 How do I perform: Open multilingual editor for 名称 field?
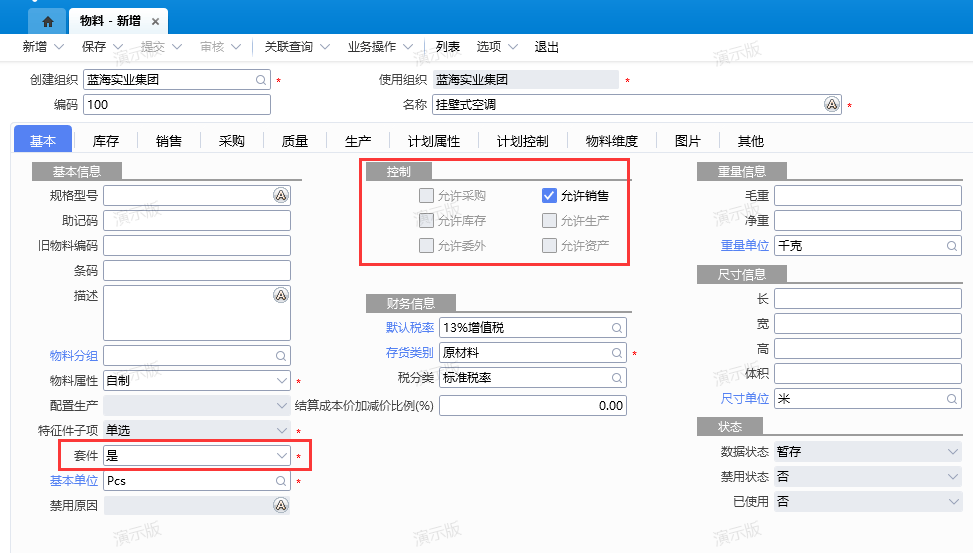832,104
